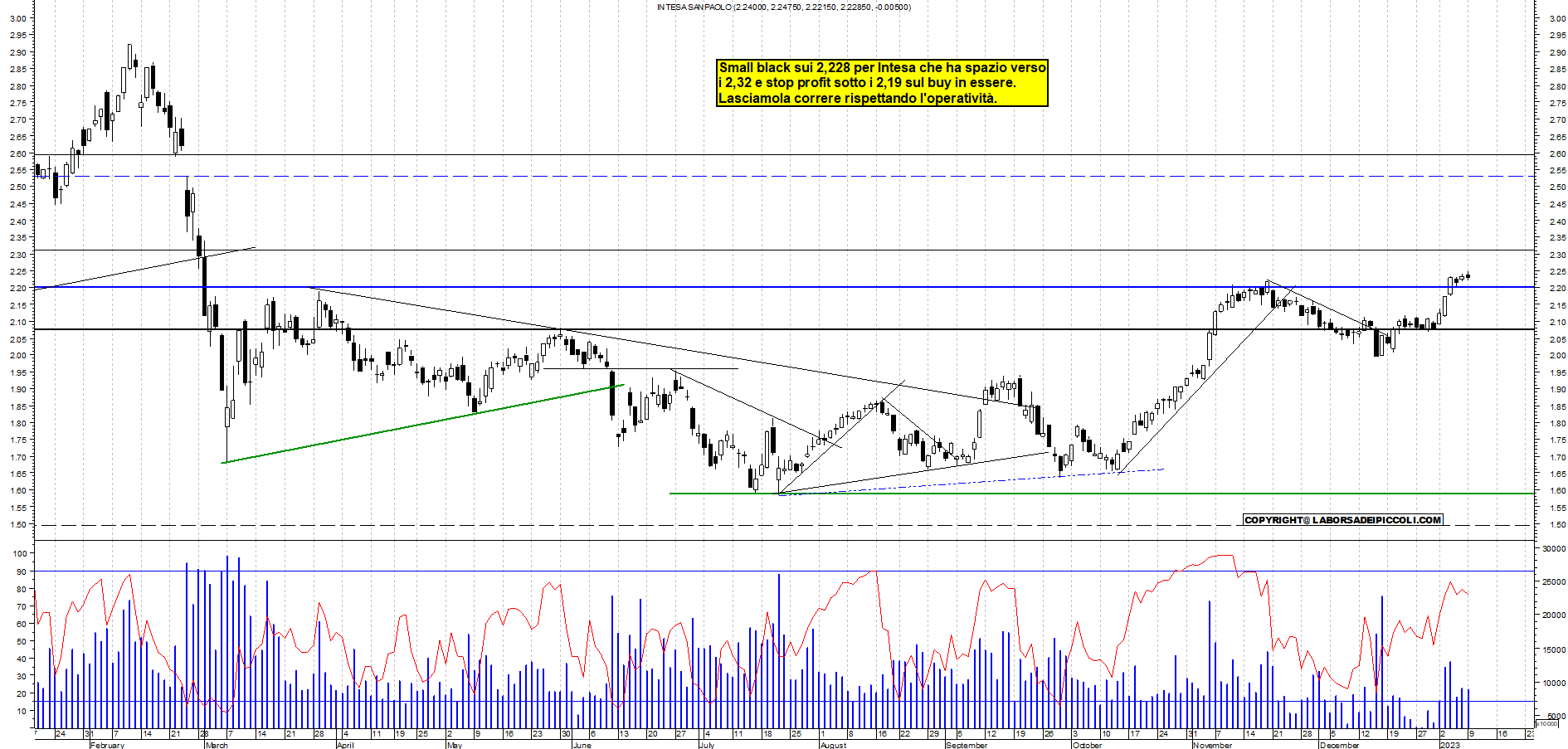Click the COPYRIGHT@ LABORSADEIPICCOLI.COM label
Viewport: 1568px width, 749px height.
point(1343,520)
